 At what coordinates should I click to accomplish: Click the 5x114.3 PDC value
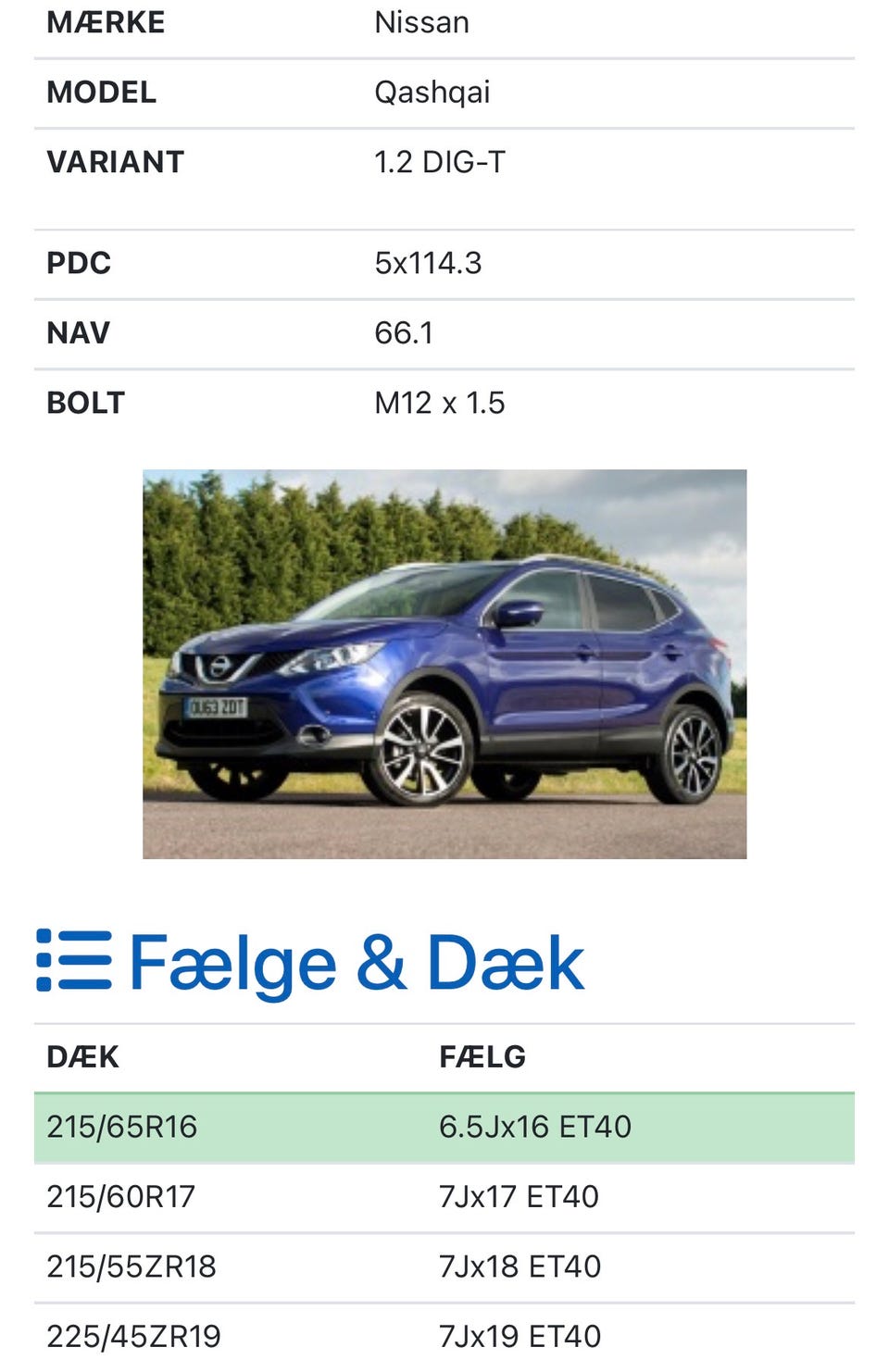click(x=428, y=263)
